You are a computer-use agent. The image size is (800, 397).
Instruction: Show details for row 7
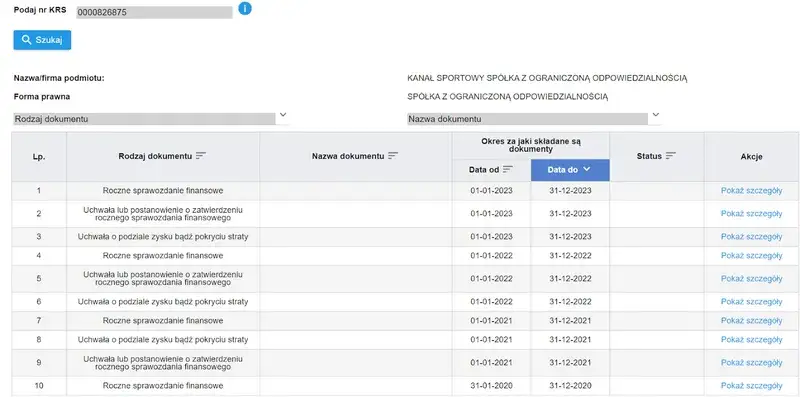coord(751,321)
